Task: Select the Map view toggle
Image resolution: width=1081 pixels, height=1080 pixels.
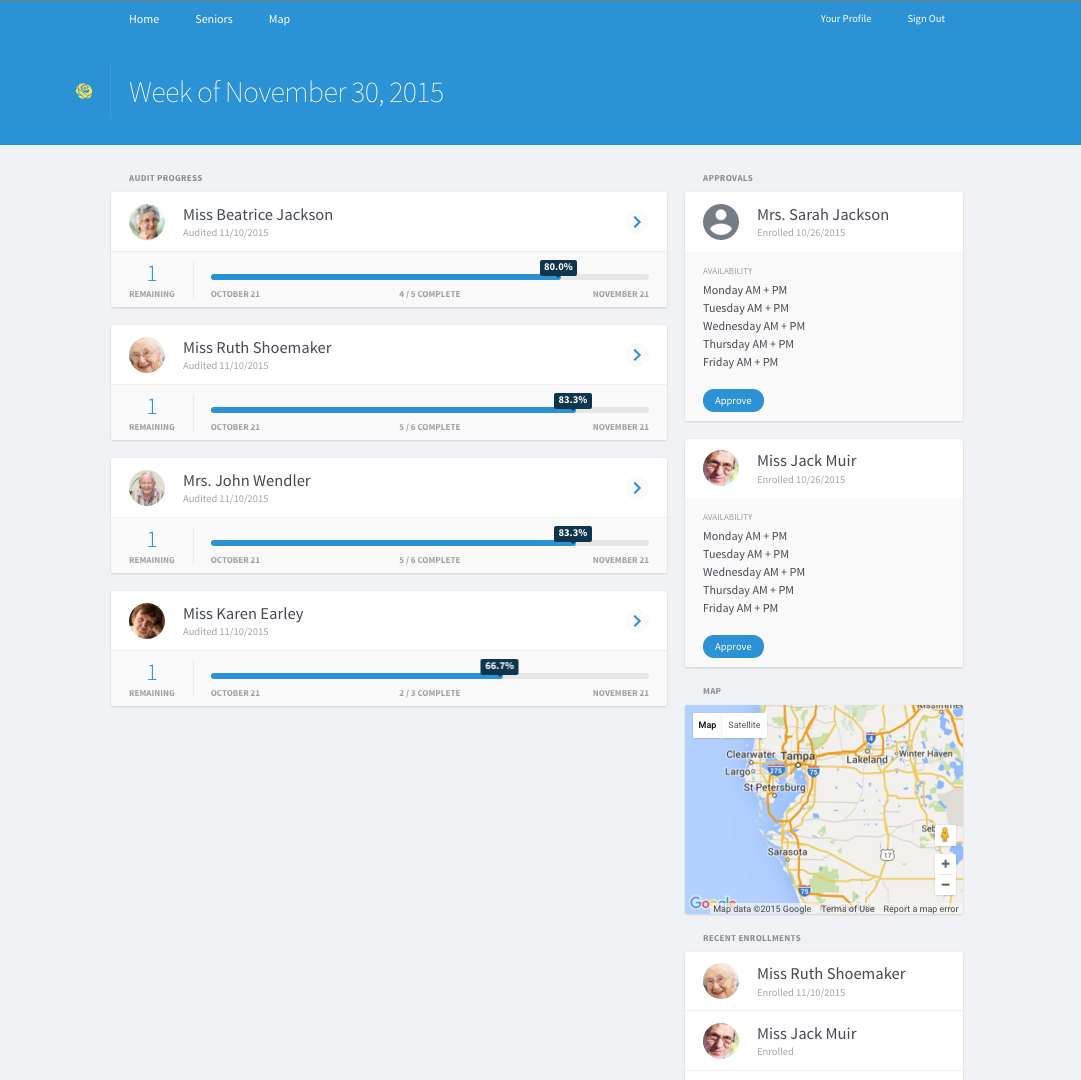Action: 707,725
